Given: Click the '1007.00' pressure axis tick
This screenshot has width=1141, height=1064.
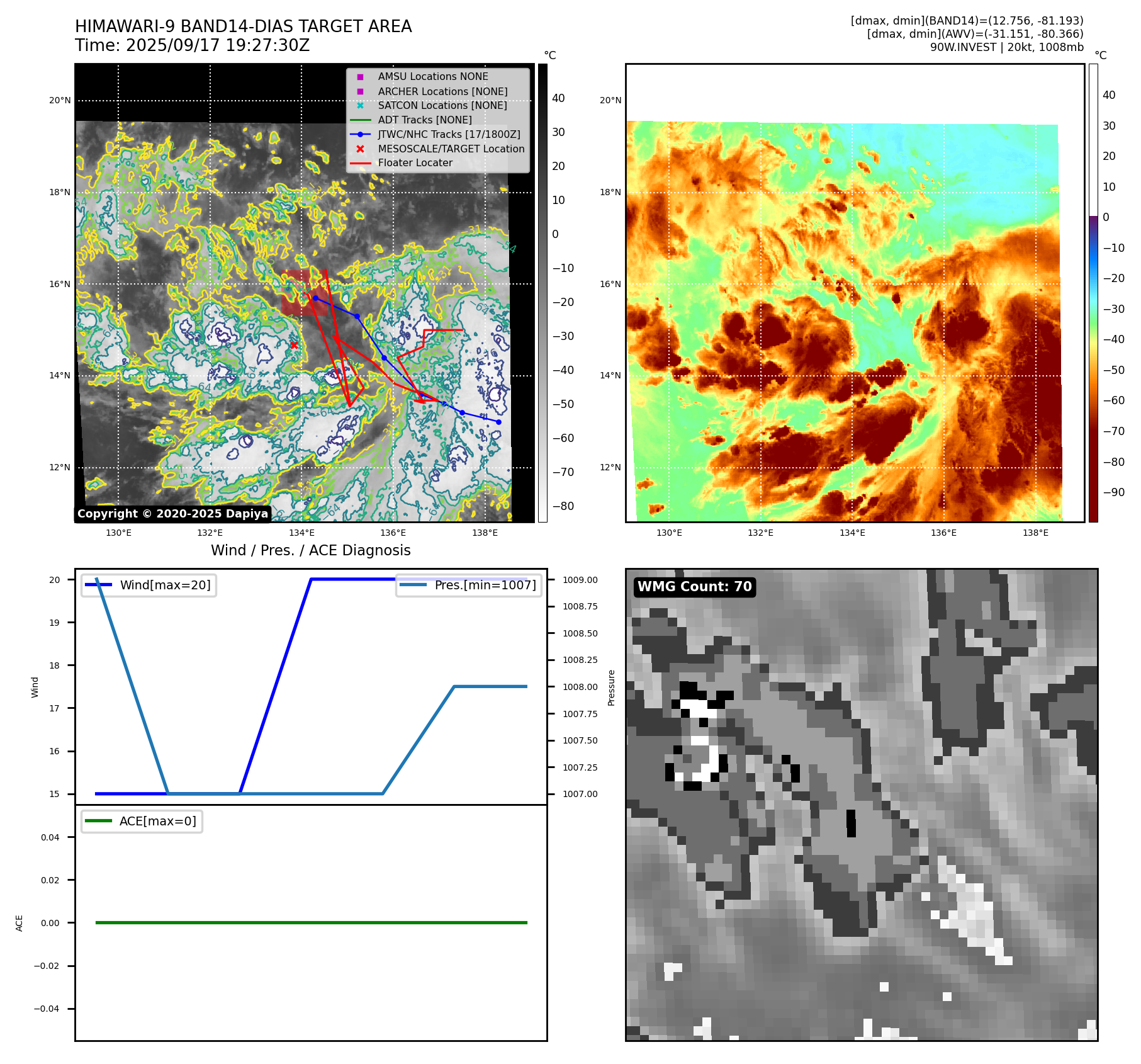Looking at the screenshot, I should [x=580, y=794].
